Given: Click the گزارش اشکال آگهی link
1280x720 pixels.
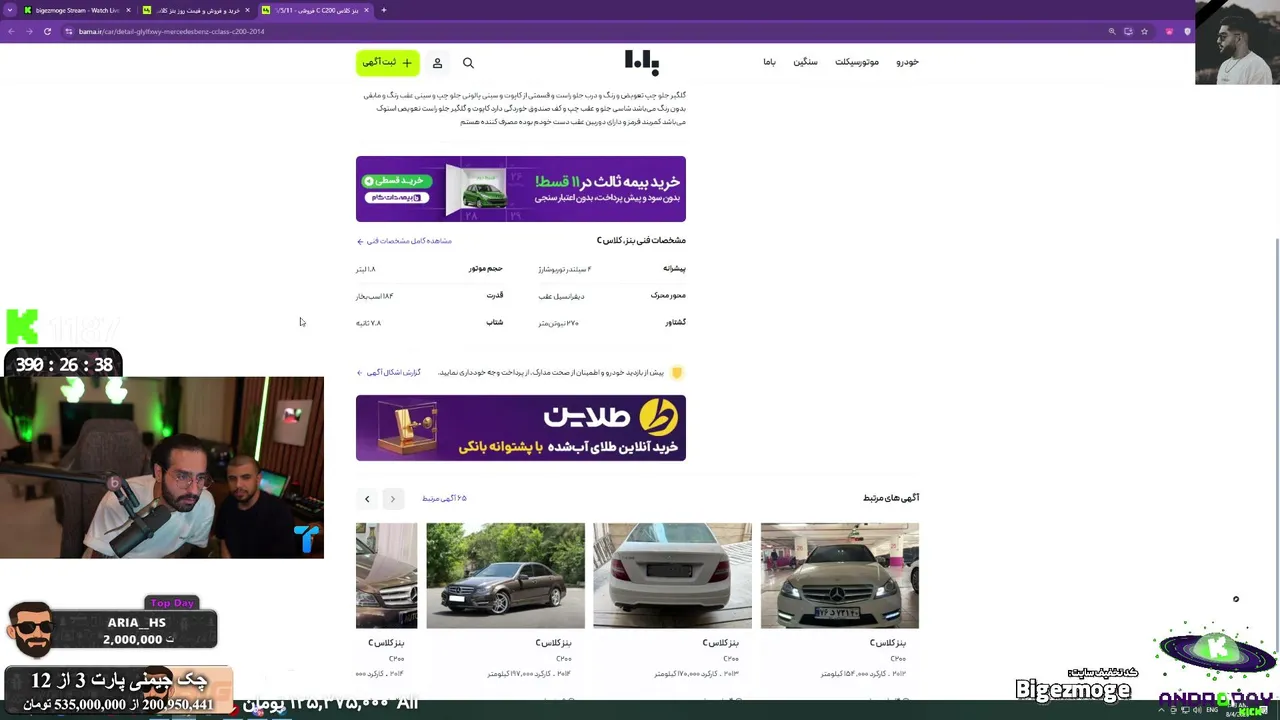Looking at the screenshot, I should click(389, 373).
